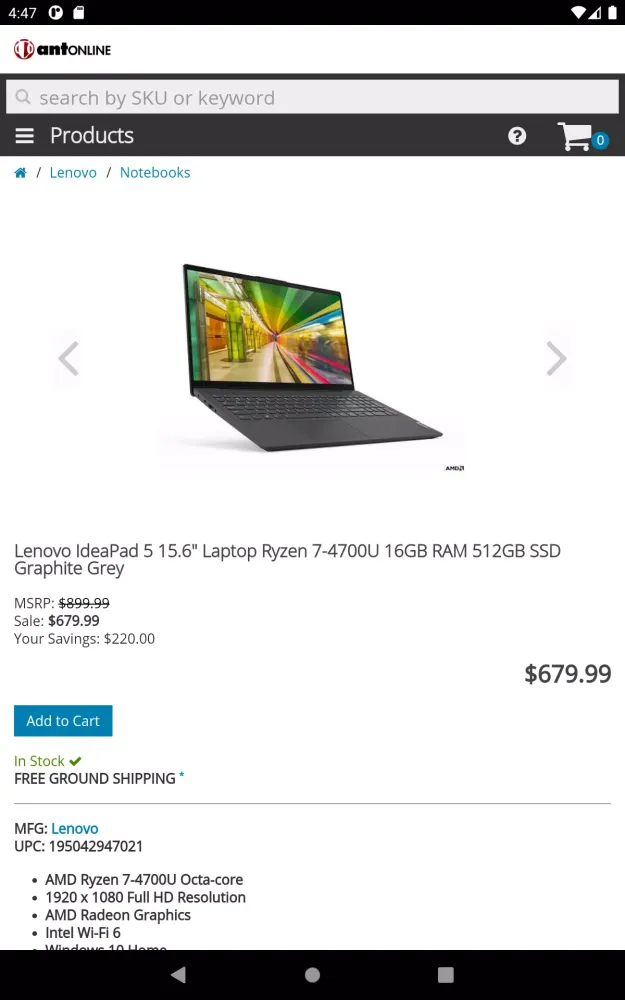625x1000 pixels.
Task: Tap the cart item count badge
Action: pyautogui.click(x=599, y=140)
